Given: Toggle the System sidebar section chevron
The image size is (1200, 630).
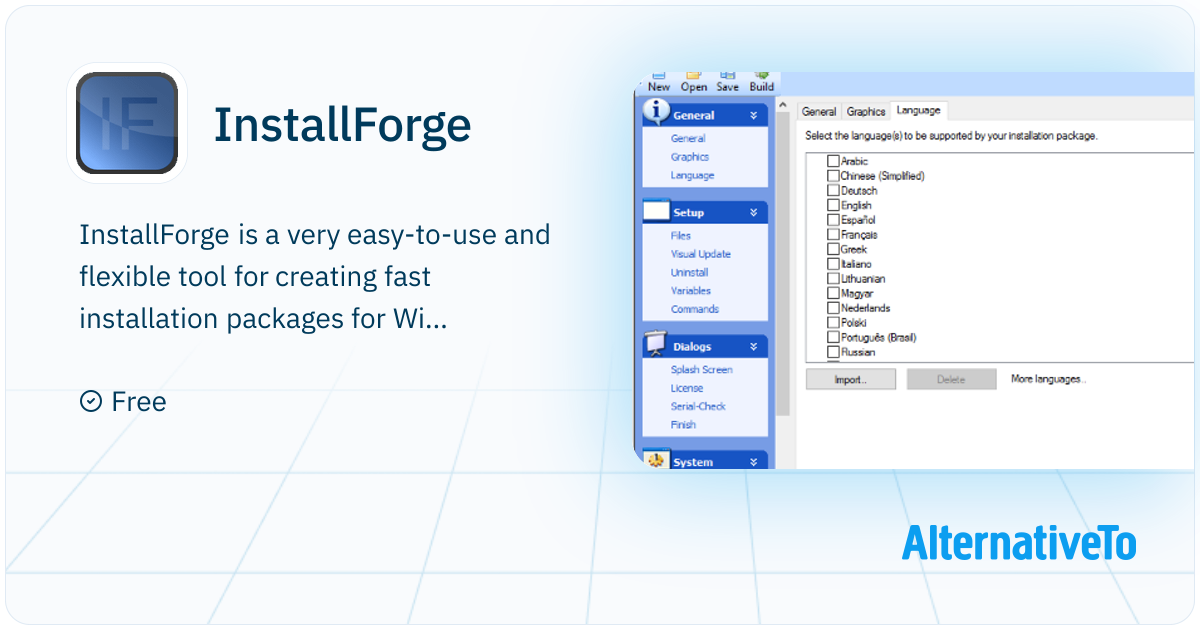Looking at the screenshot, I should point(753,462).
